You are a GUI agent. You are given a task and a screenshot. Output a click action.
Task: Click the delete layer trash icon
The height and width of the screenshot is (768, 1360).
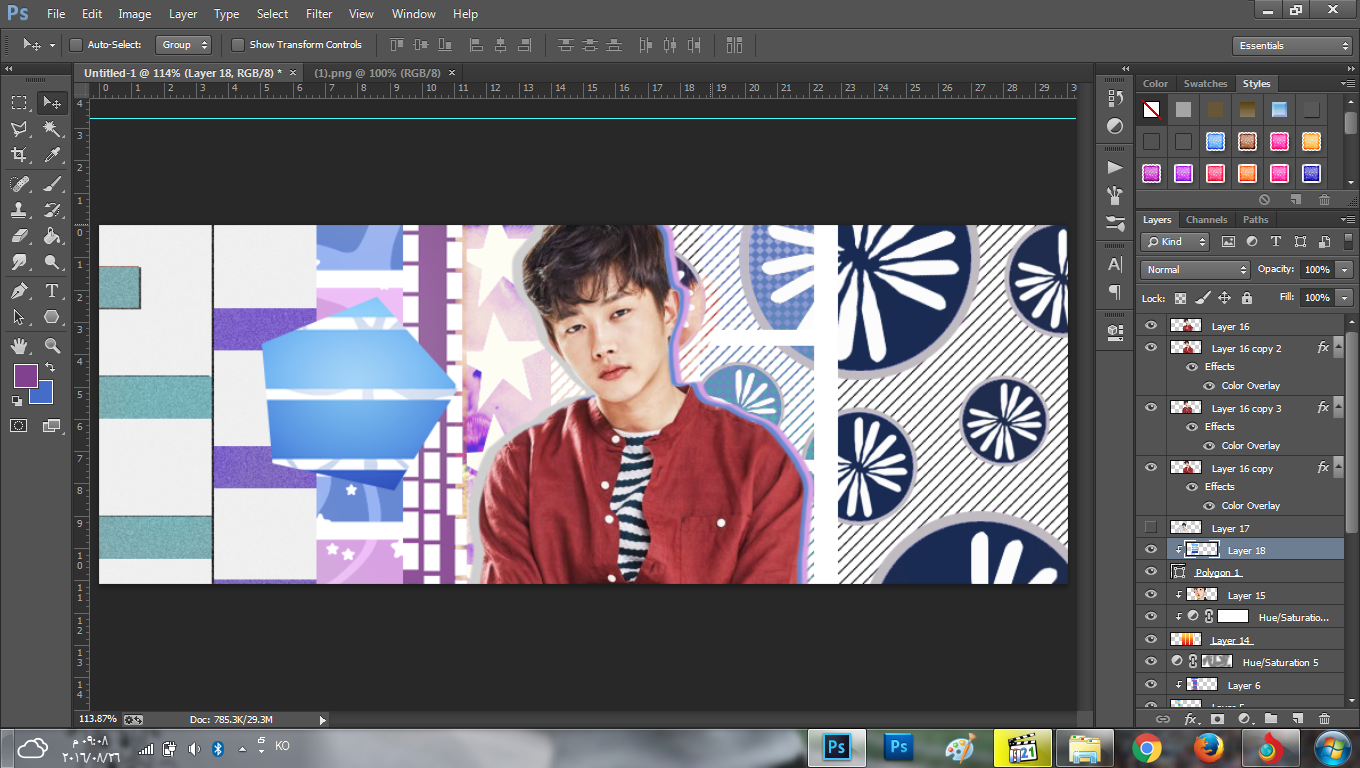[1324, 719]
